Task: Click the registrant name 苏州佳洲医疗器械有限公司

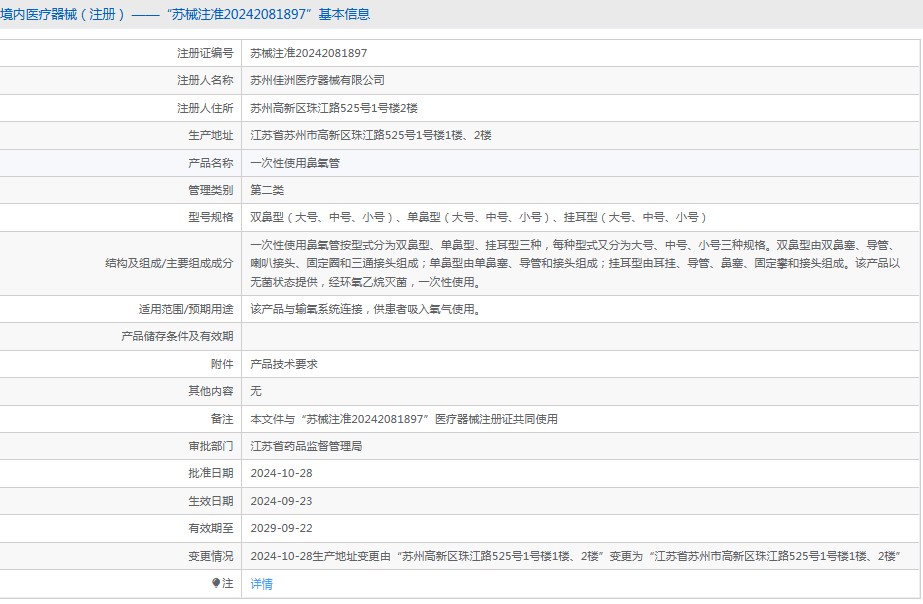Action: [x=317, y=80]
